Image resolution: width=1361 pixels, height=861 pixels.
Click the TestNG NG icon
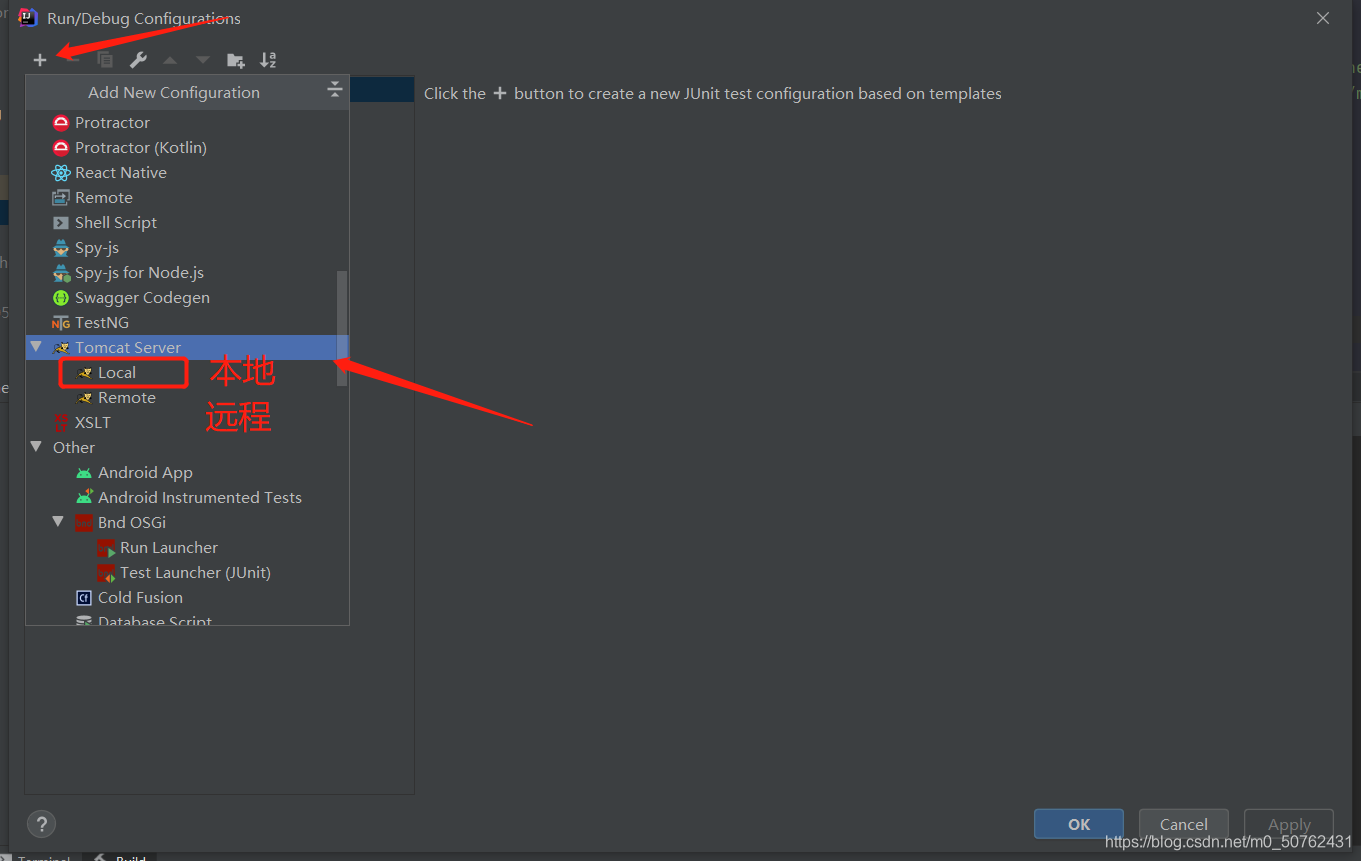[61, 323]
